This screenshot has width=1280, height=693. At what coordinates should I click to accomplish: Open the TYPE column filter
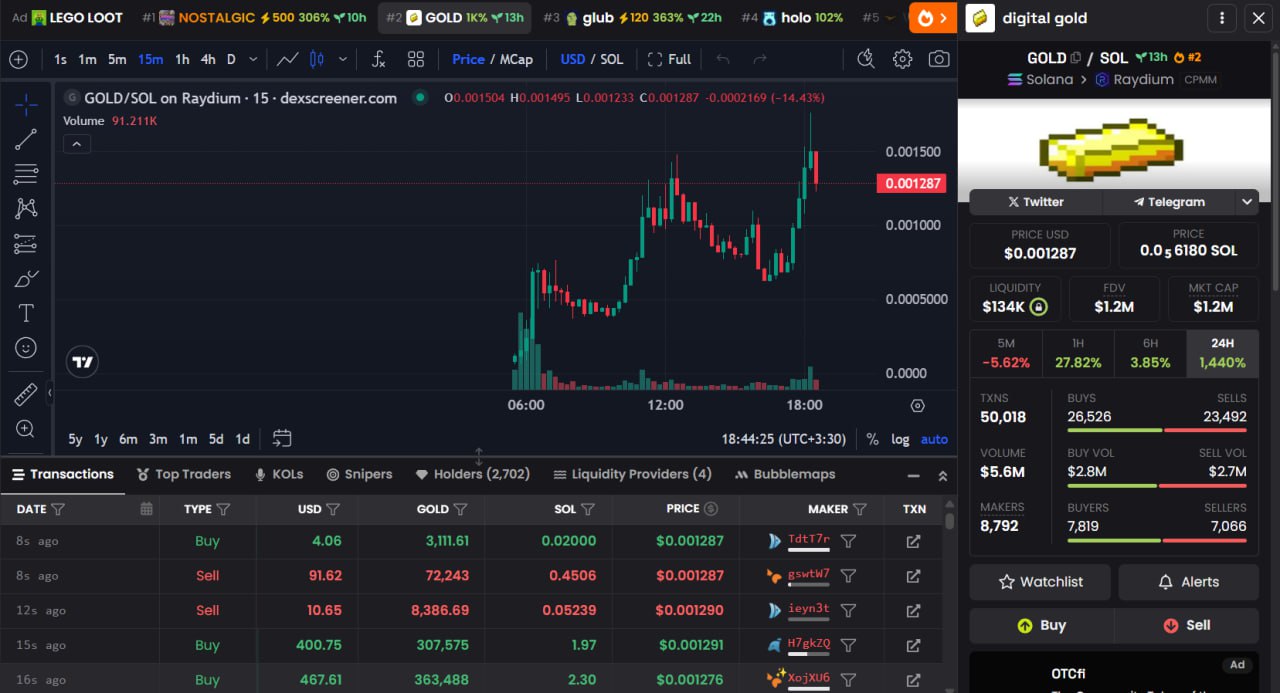coord(223,509)
